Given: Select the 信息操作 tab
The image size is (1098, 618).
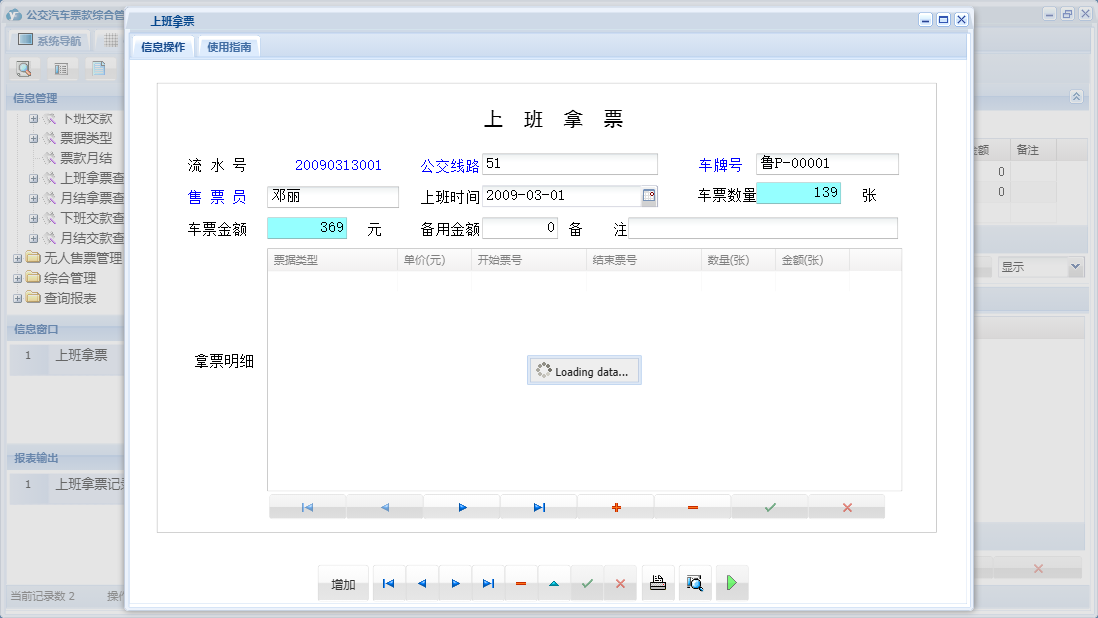Looking at the screenshot, I should tap(163, 47).
